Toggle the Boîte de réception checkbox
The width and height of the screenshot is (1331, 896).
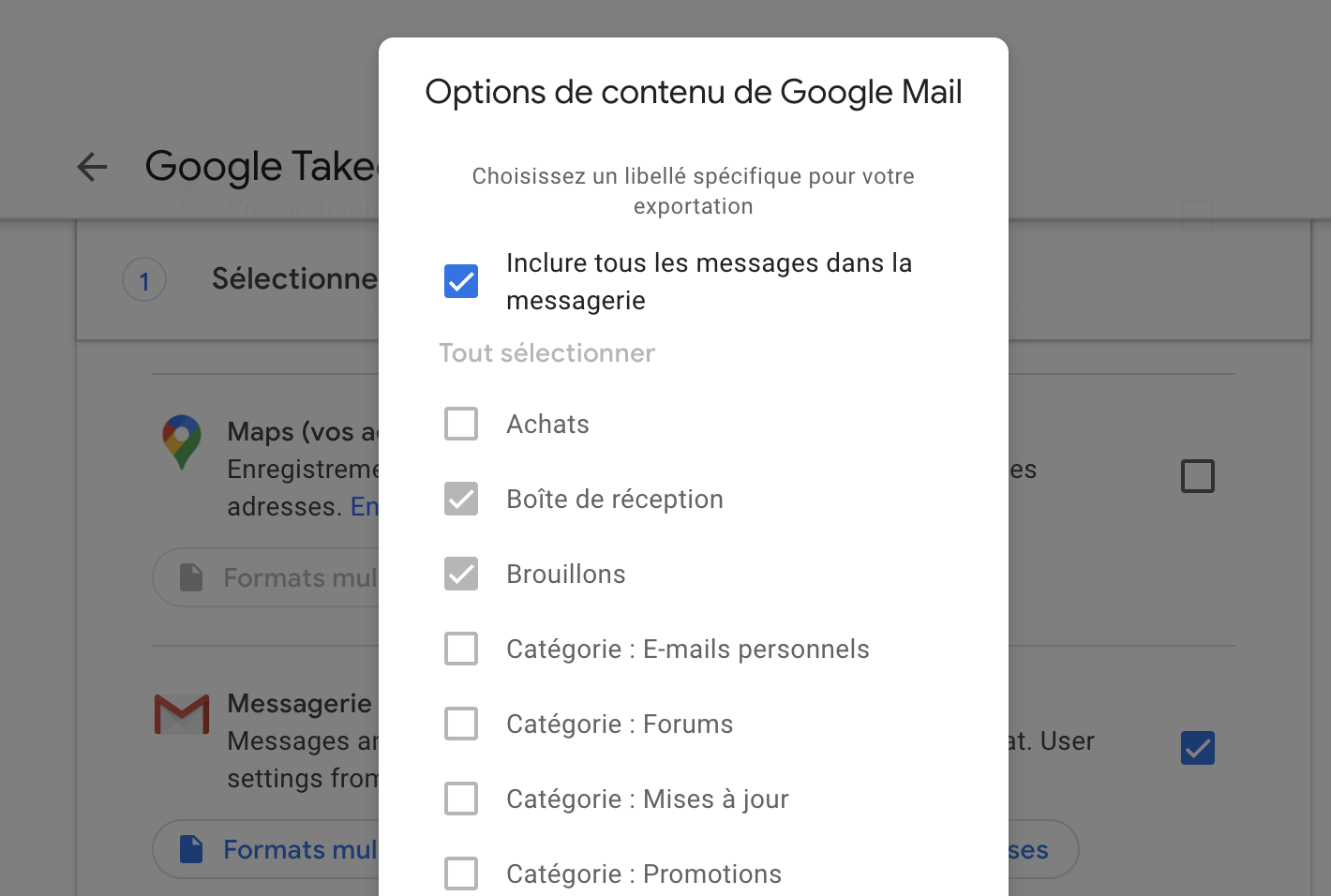461,499
